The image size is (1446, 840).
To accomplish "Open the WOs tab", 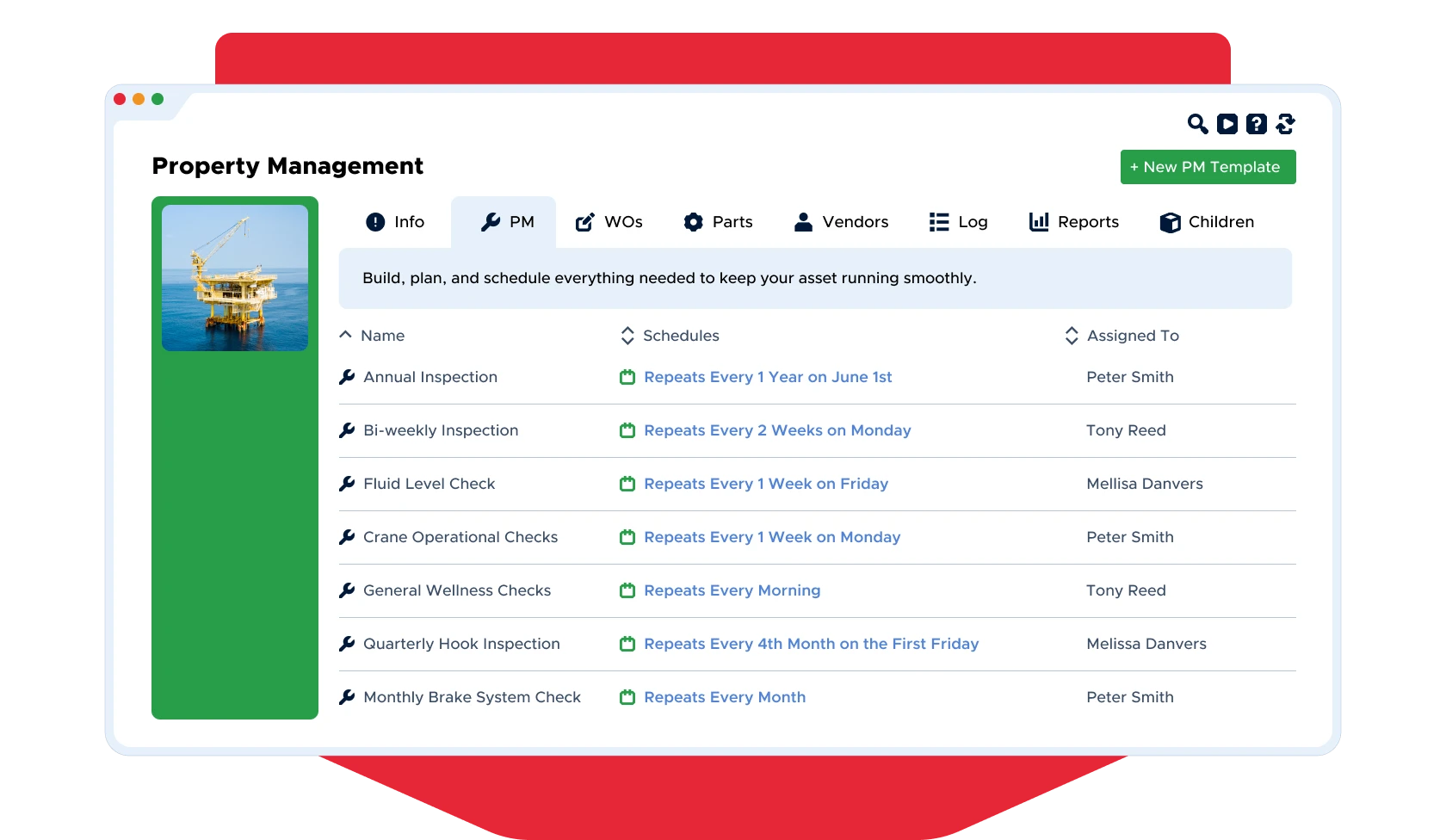I will [x=609, y=222].
